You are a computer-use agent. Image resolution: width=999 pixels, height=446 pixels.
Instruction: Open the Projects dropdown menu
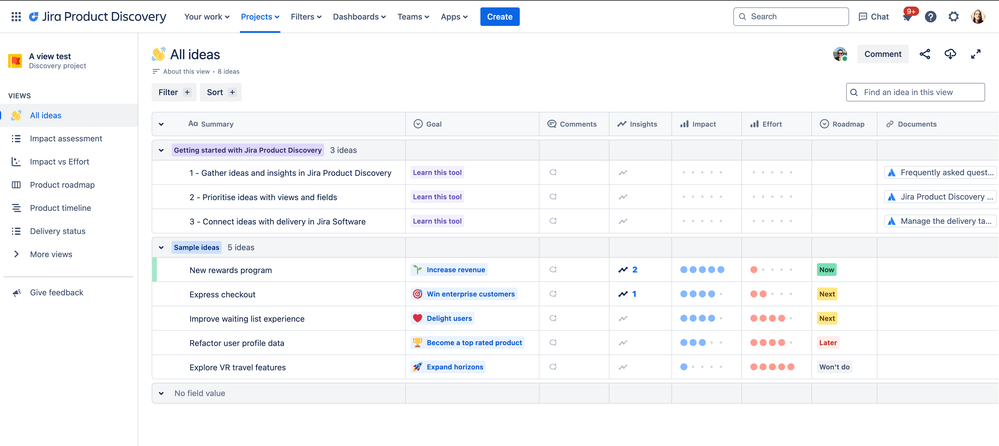pyautogui.click(x=260, y=17)
